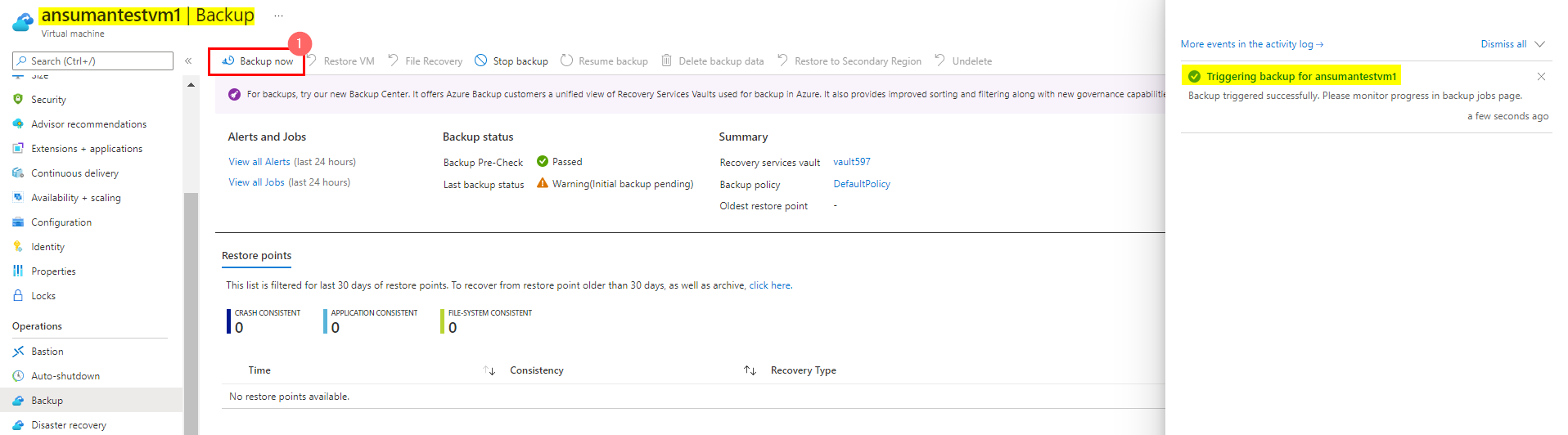The width and height of the screenshot is (1568, 435).
Task: Click the Identity key icon
Action: point(18,246)
